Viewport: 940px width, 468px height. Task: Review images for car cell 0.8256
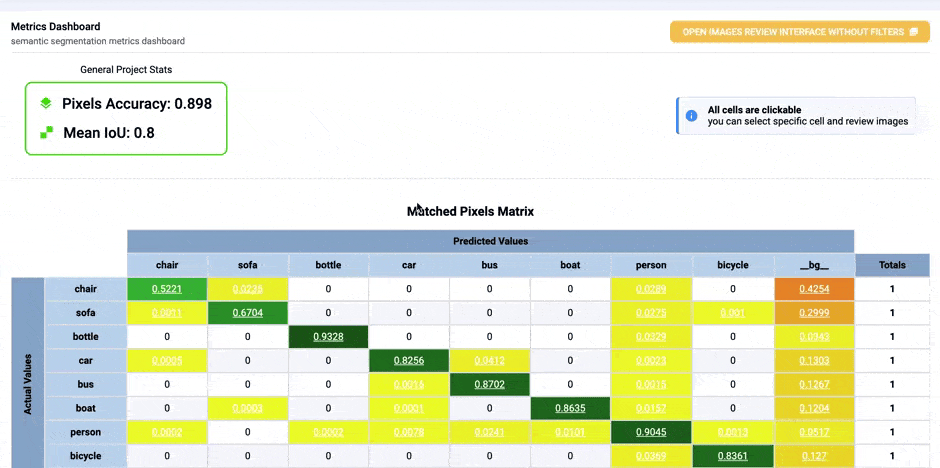409,360
